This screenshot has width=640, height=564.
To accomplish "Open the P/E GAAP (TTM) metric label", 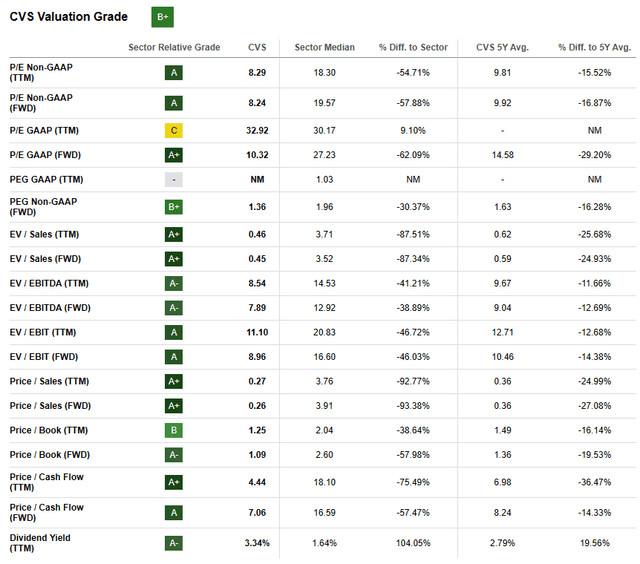I will pos(44,131).
